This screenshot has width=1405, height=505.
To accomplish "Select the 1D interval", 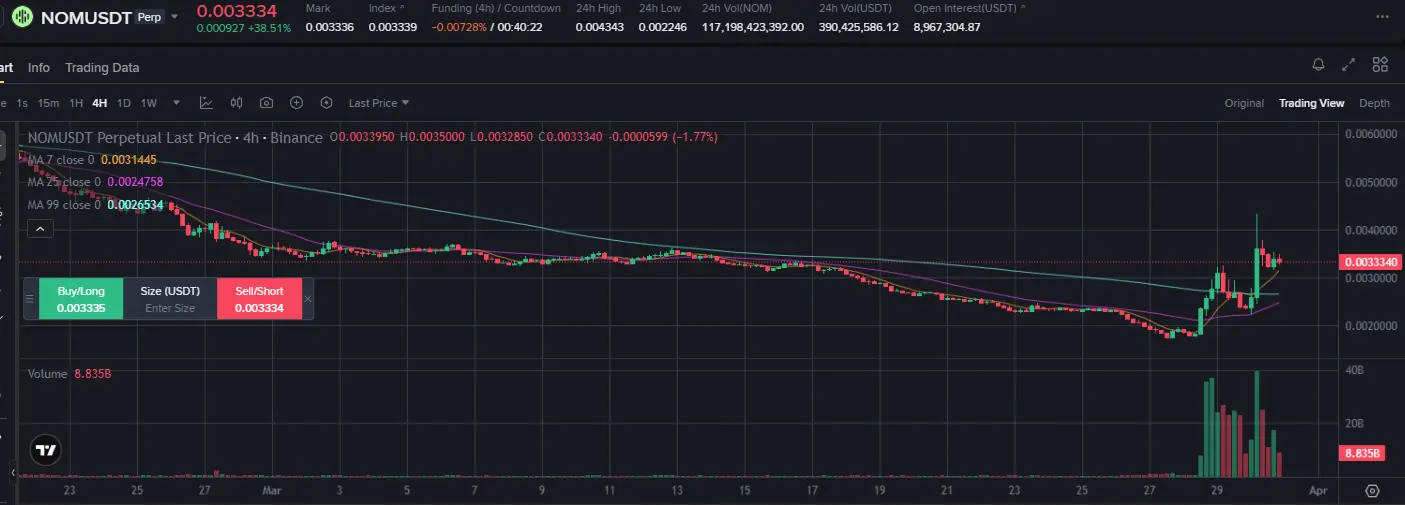I will (x=124, y=103).
